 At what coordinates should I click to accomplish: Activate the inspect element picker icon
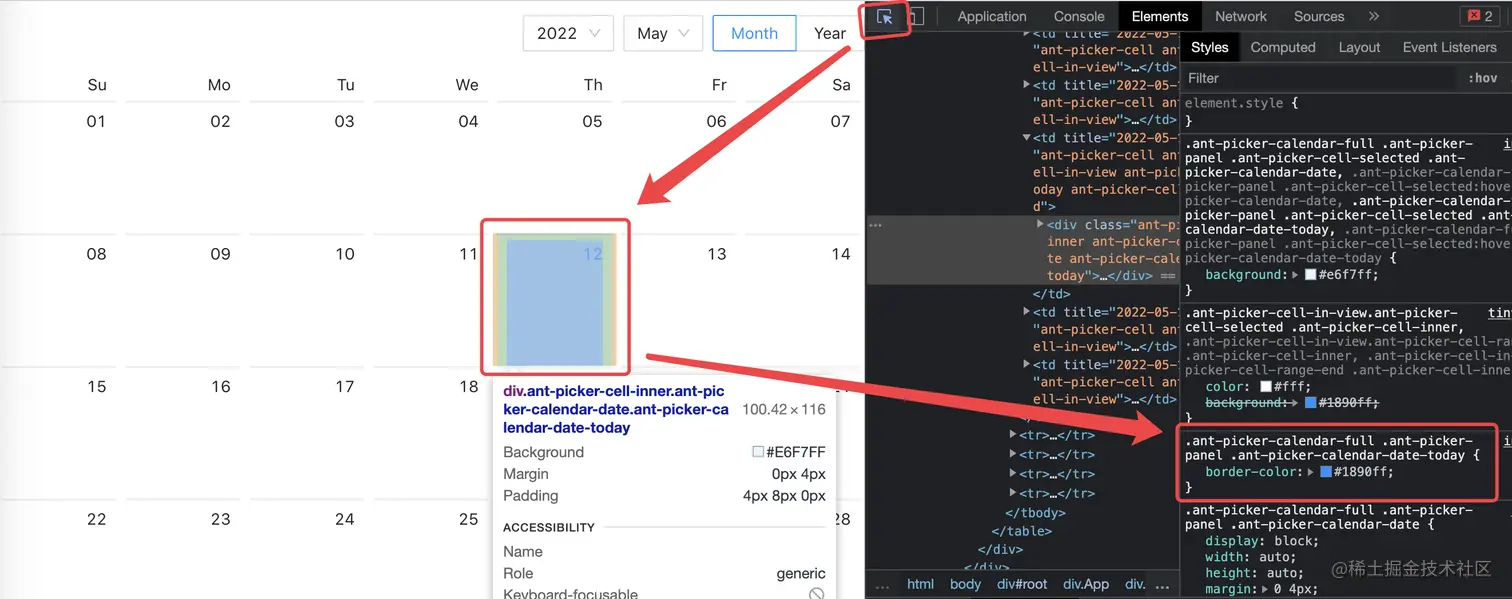pos(885,17)
